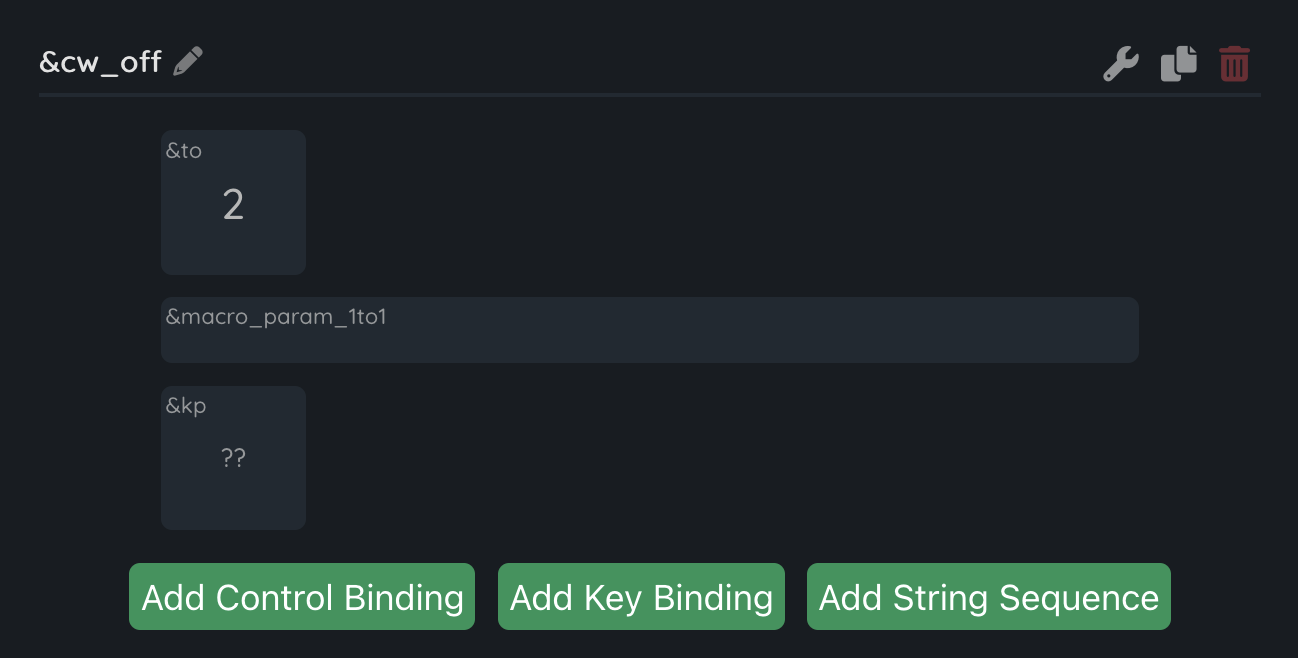Click the underscore in the &cw_off title
The width and height of the screenshot is (1298, 658).
coord(111,72)
